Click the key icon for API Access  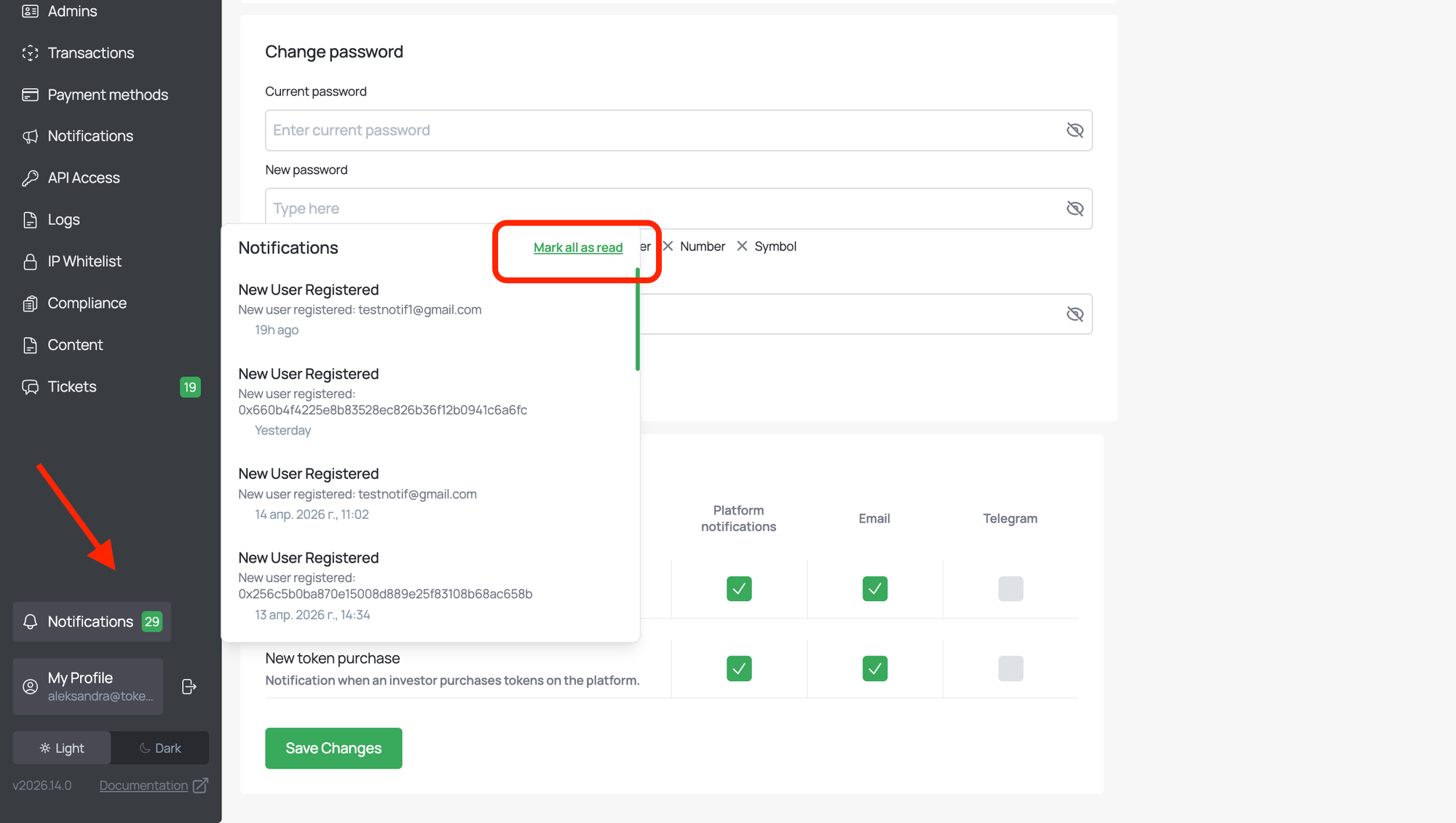30,178
